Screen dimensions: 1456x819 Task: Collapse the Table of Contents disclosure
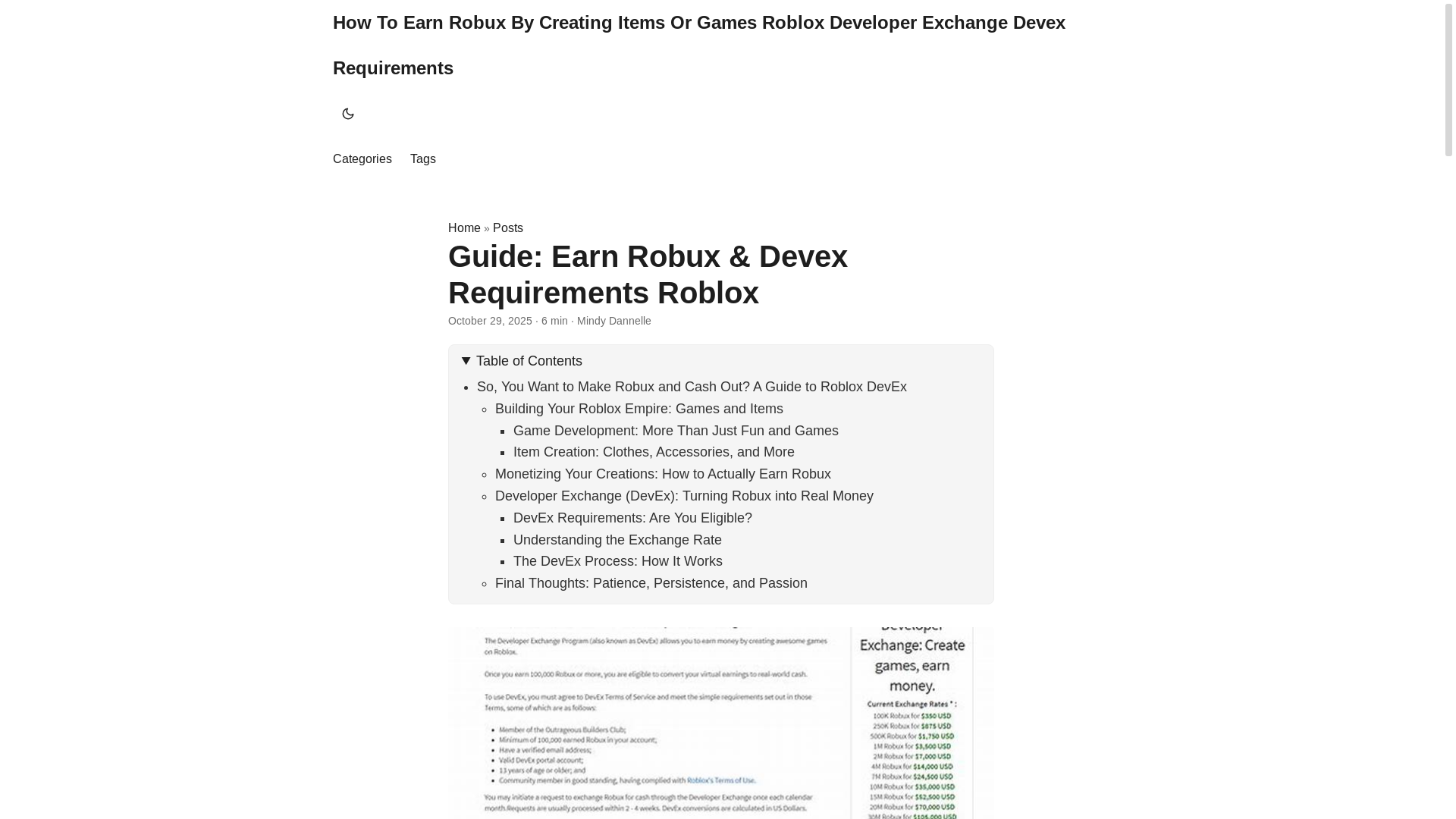[x=522, y=361]
